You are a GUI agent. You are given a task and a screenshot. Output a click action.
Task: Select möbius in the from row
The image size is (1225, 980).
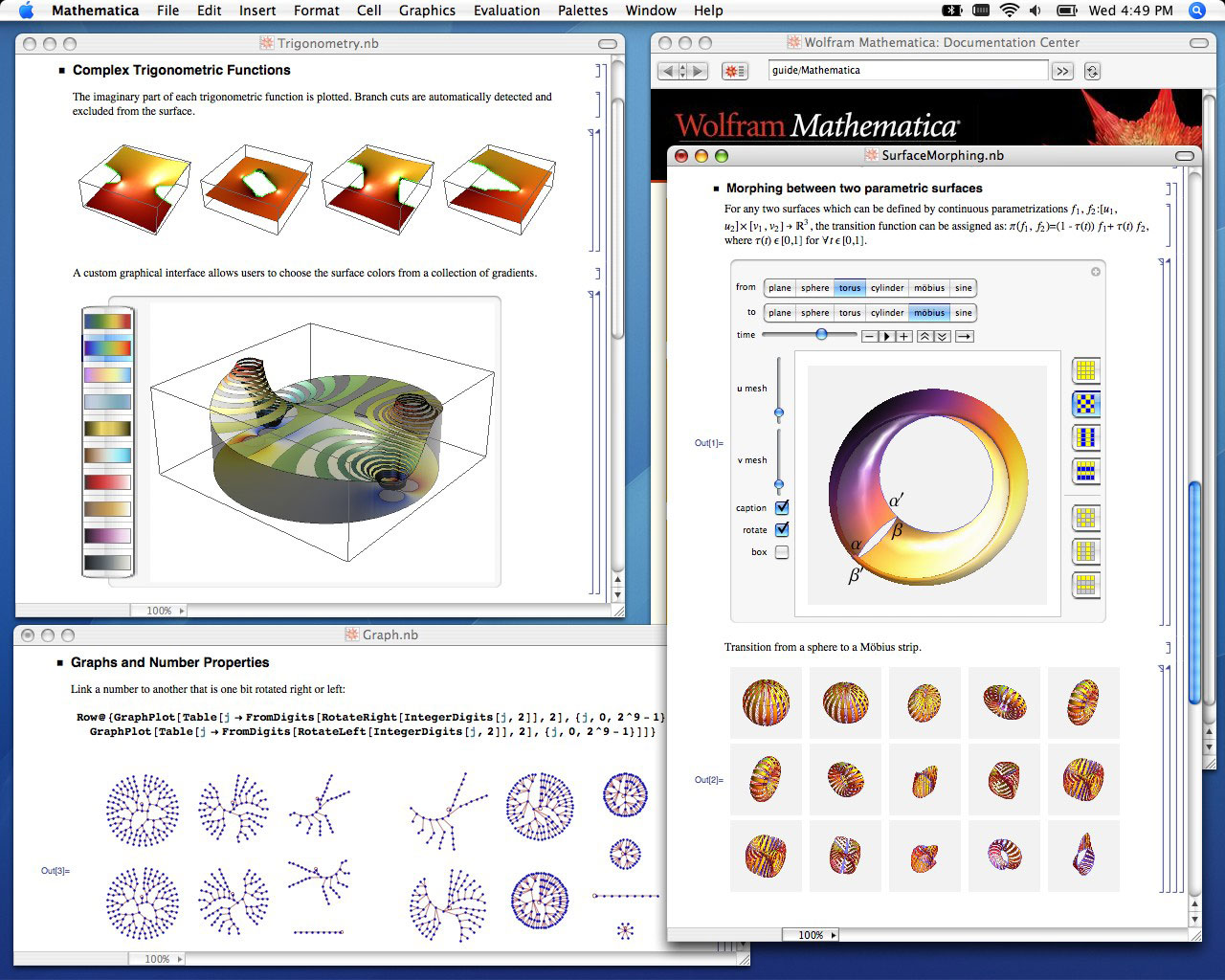coord(929,288)
